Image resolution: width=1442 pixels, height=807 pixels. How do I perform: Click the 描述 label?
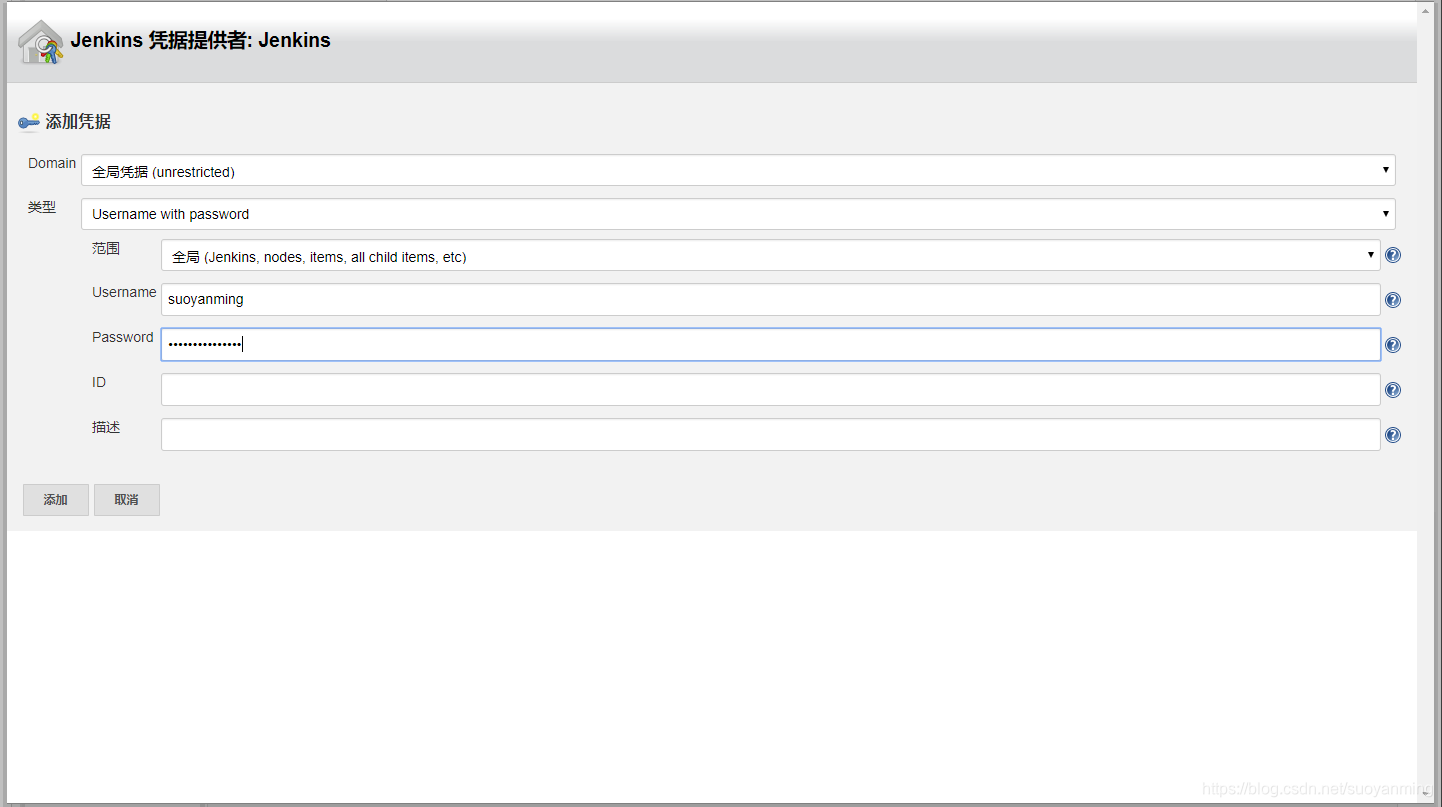click(106, 427)
